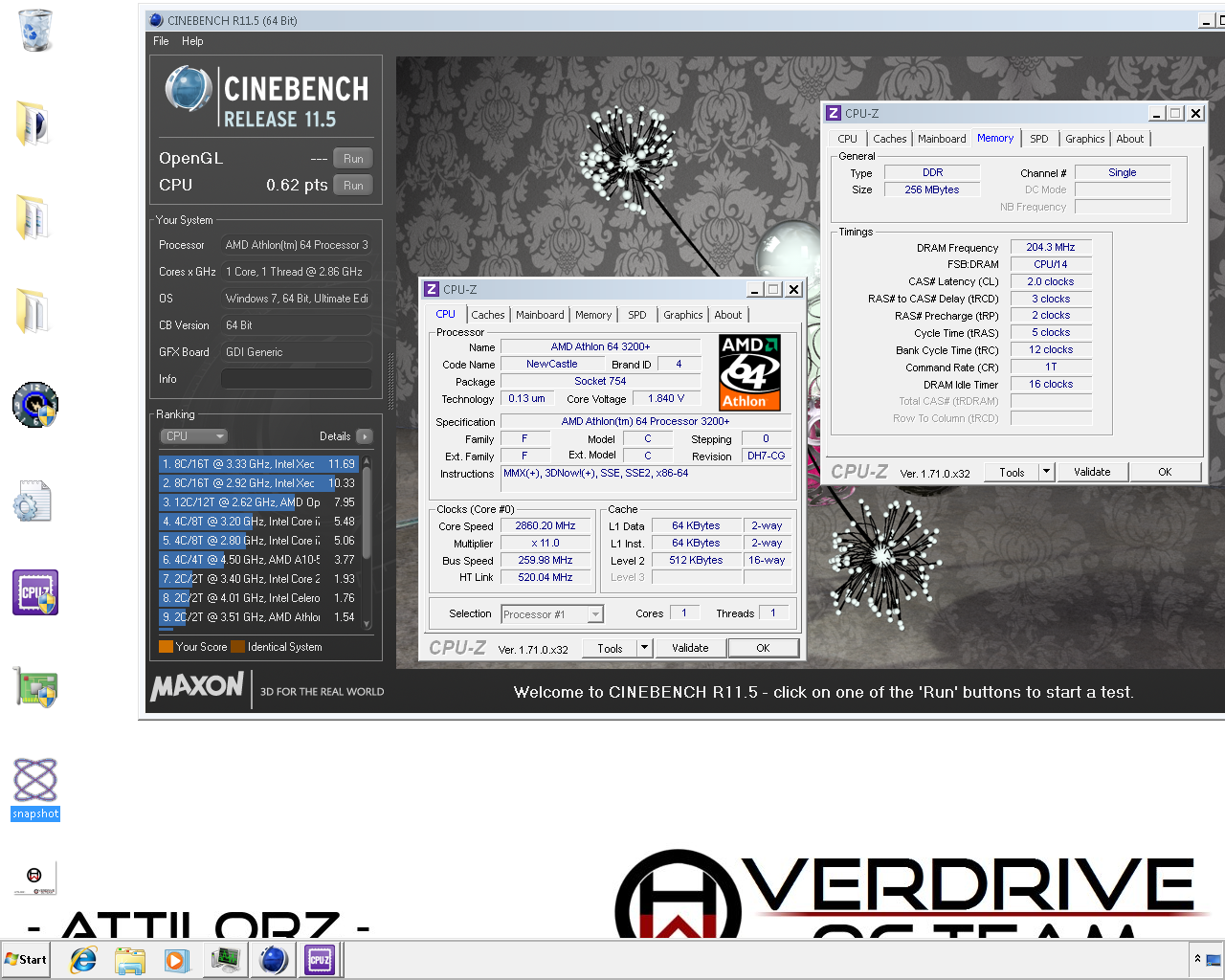Click the tray monitor icon

(x=1214, y=960)
